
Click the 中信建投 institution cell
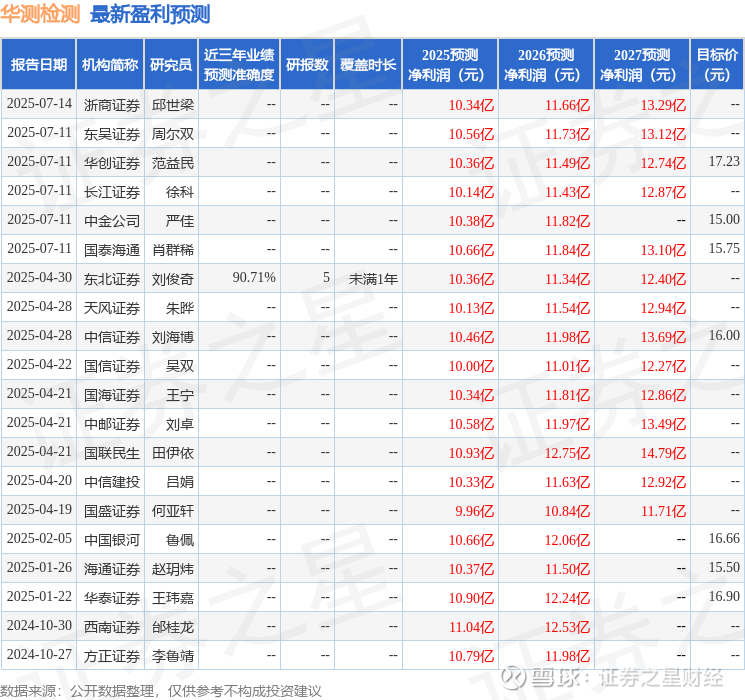point(112,482)
